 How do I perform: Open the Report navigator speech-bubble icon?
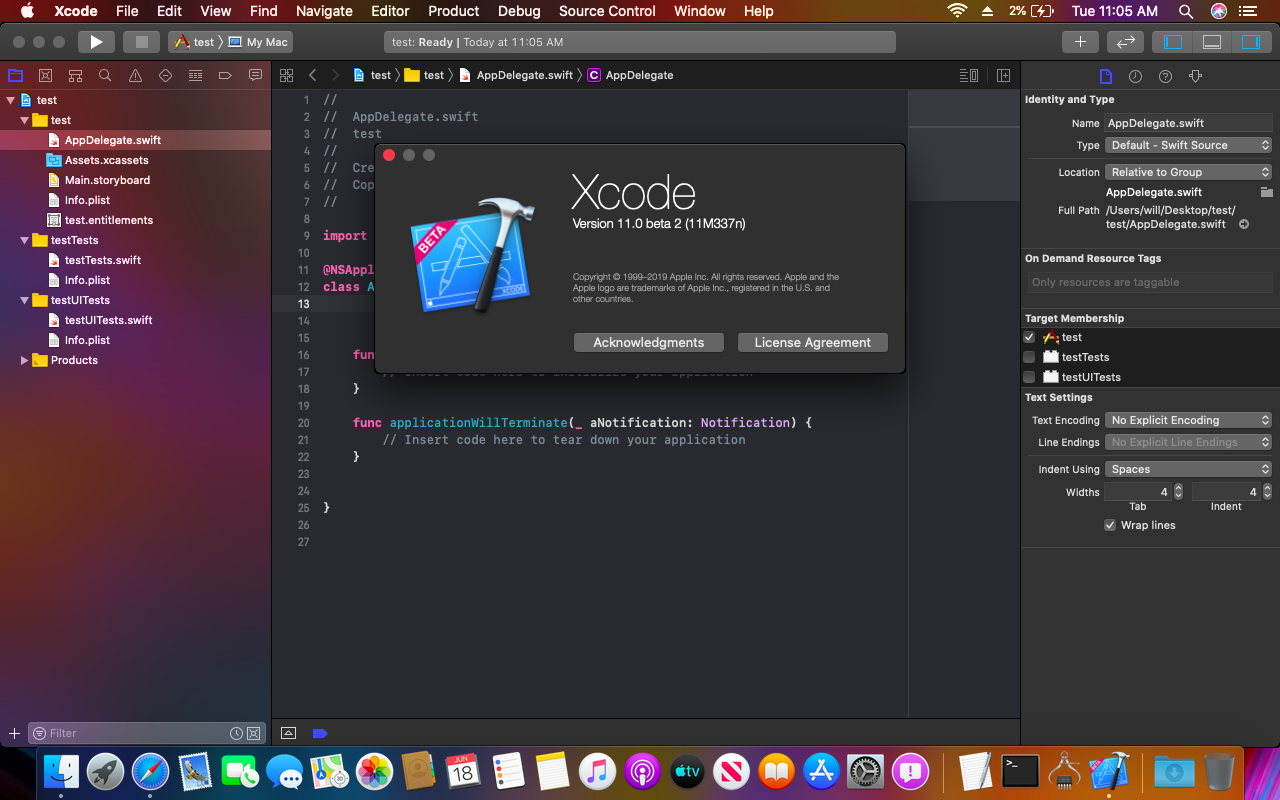255,75
